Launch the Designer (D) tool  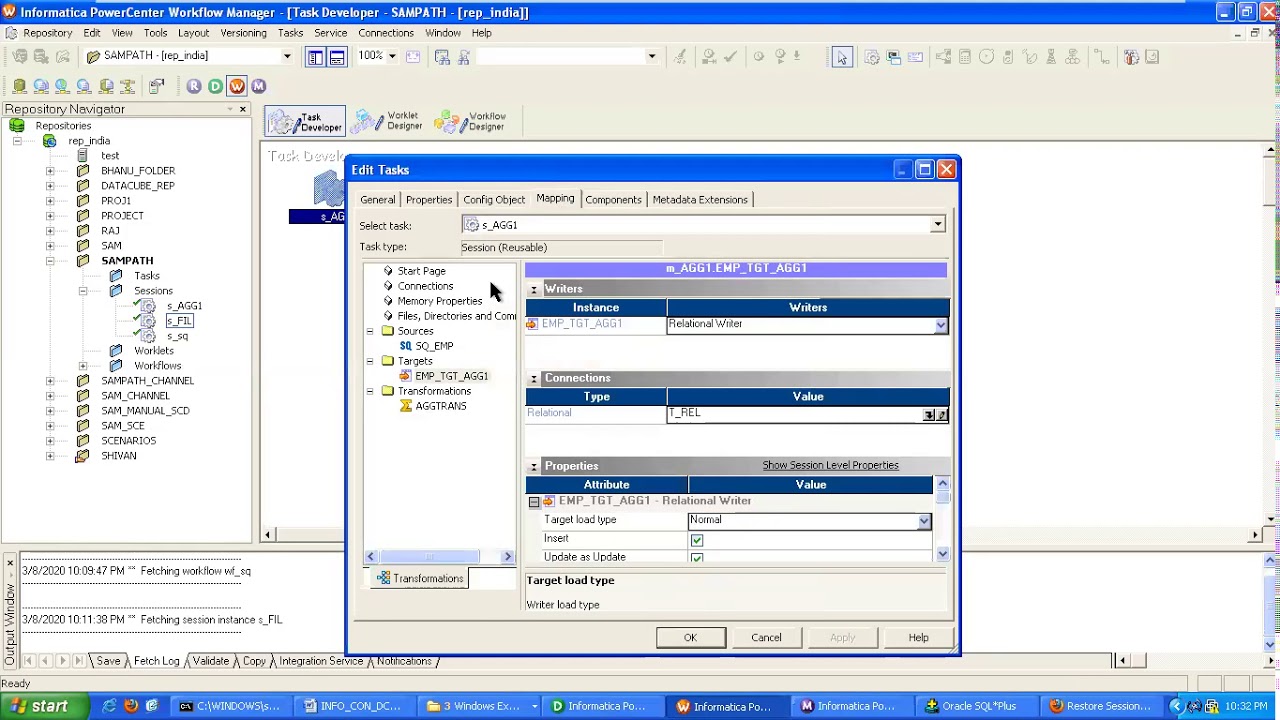tap(215, 87)
